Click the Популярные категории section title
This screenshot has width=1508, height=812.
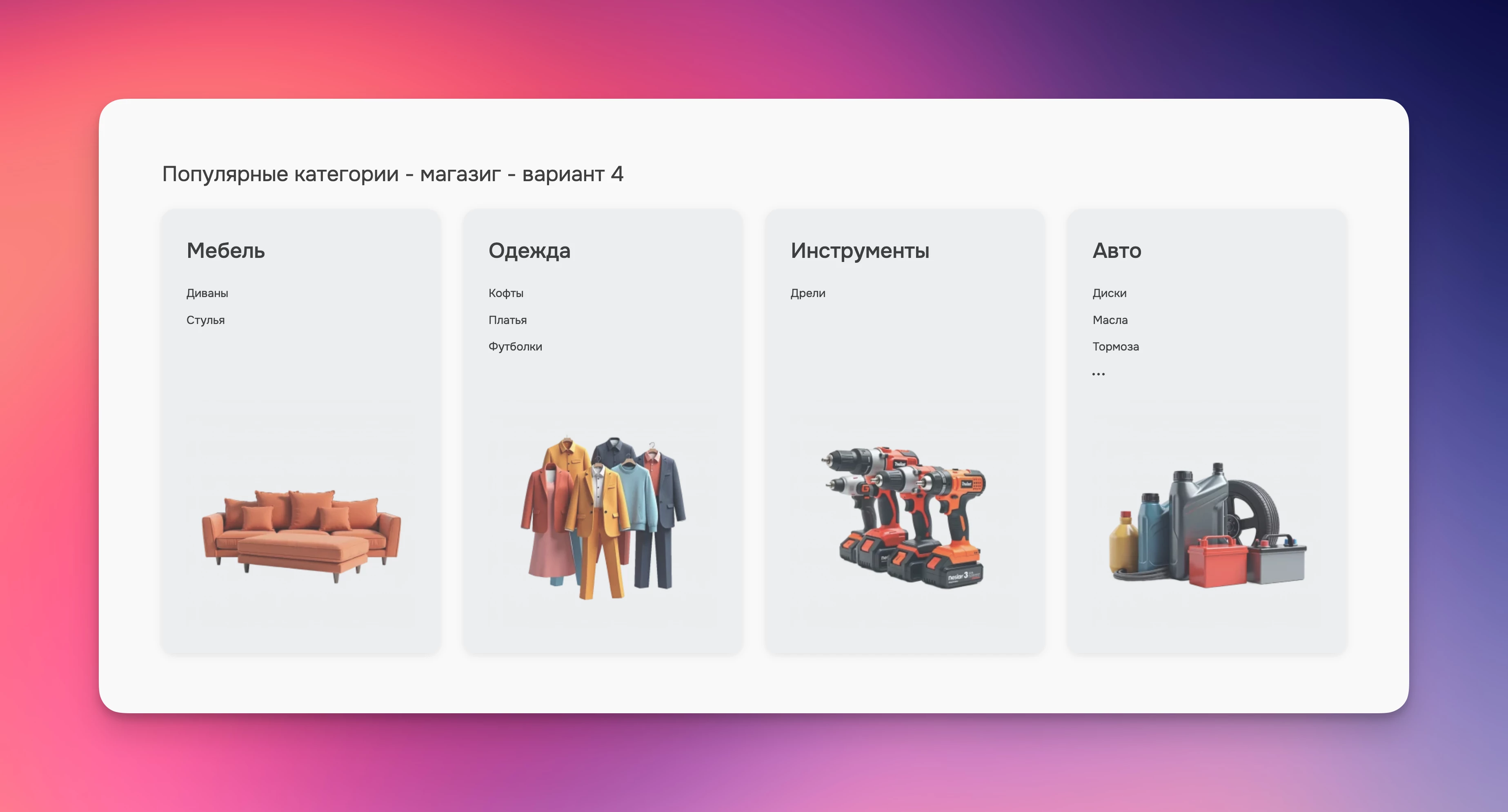pyautogui.click(x=392, y=174)
